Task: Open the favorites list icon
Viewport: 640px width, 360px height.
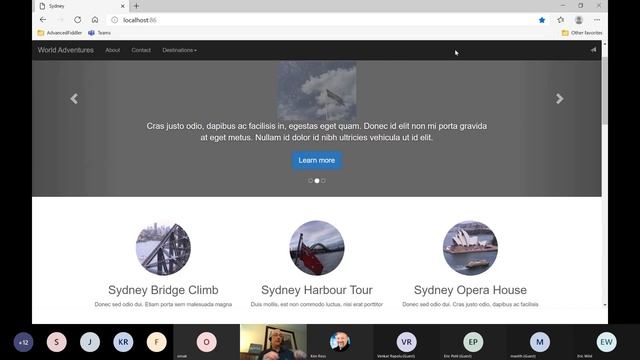Action: (561, 20)
